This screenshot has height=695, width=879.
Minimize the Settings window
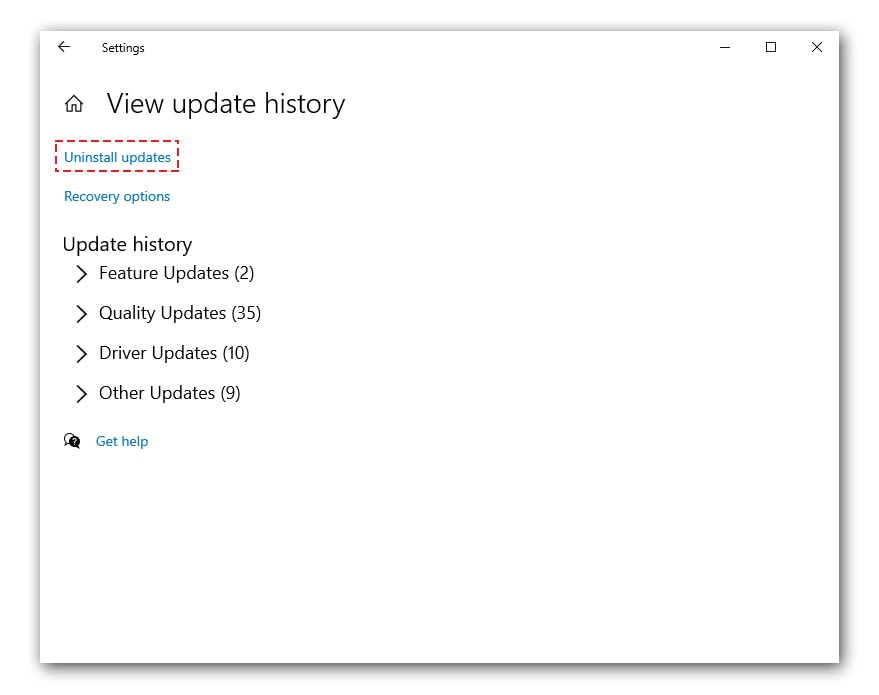[x=724, y=47]
